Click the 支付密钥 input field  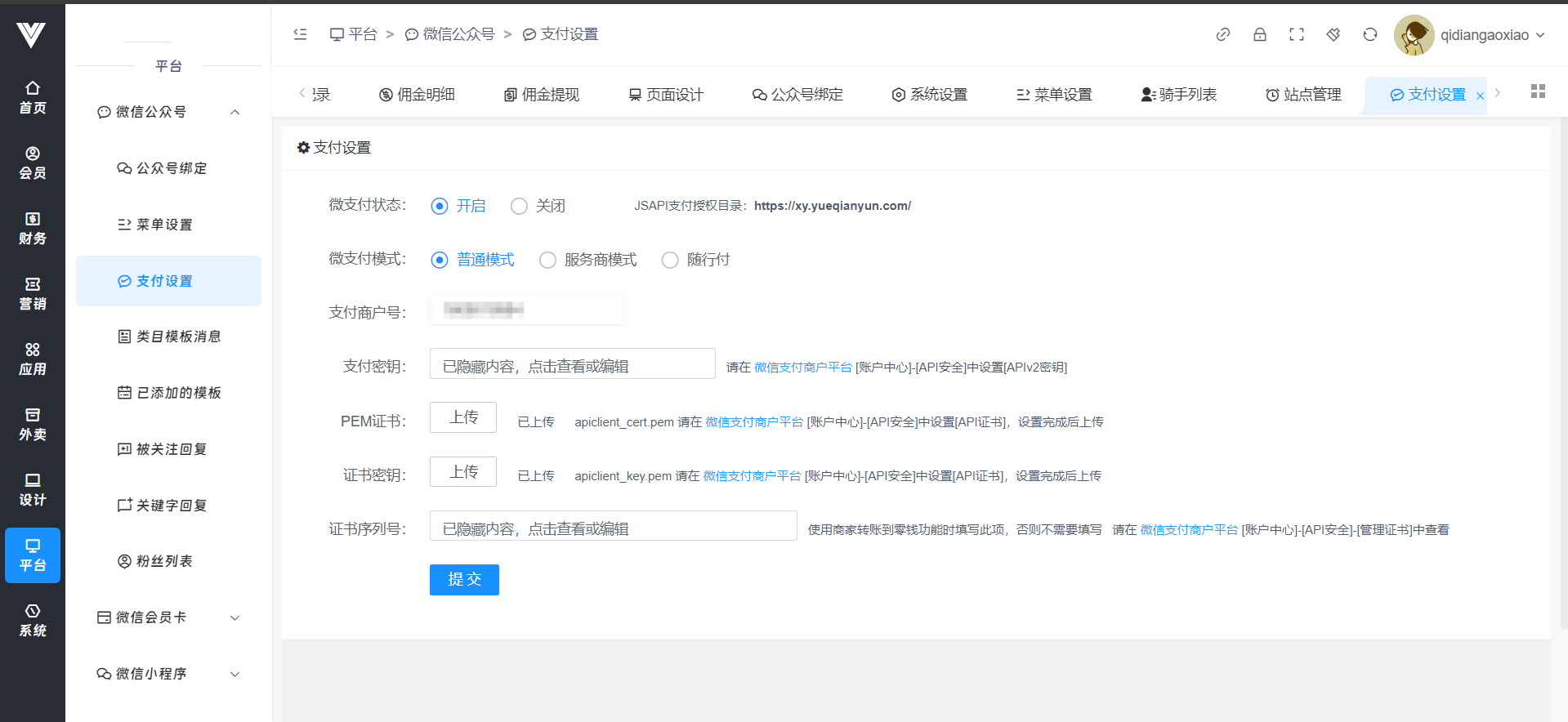(x=572, y=364)
